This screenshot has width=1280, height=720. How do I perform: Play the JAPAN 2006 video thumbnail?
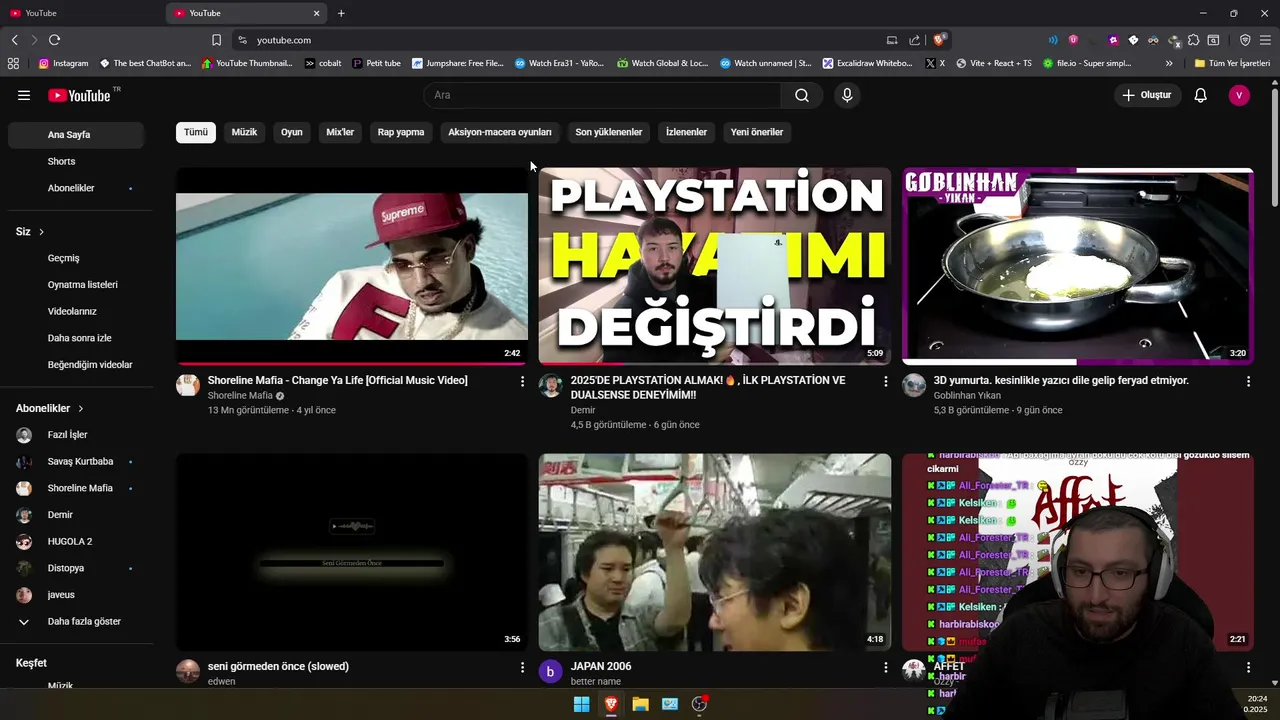(715, 552)
